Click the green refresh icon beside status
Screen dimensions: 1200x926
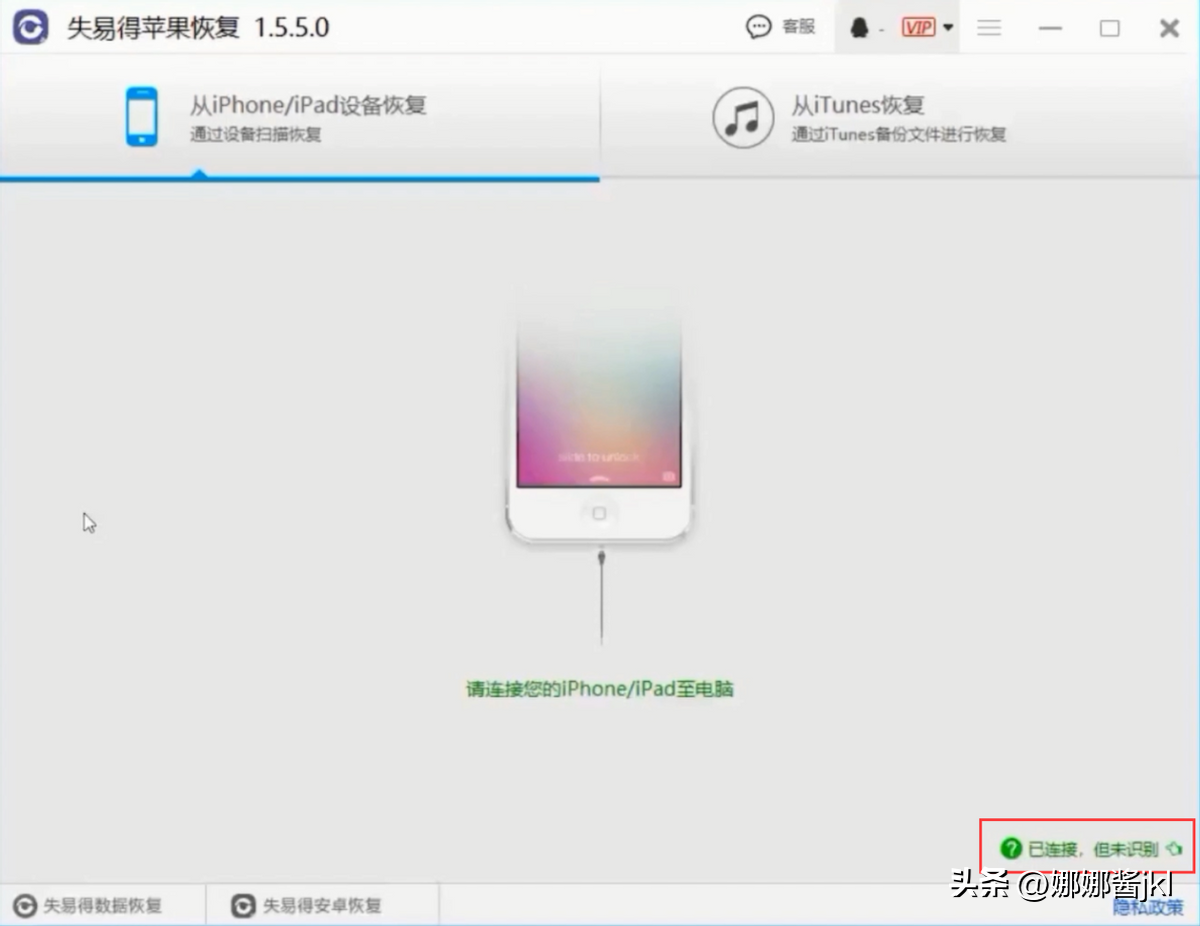pos(1174,849)
